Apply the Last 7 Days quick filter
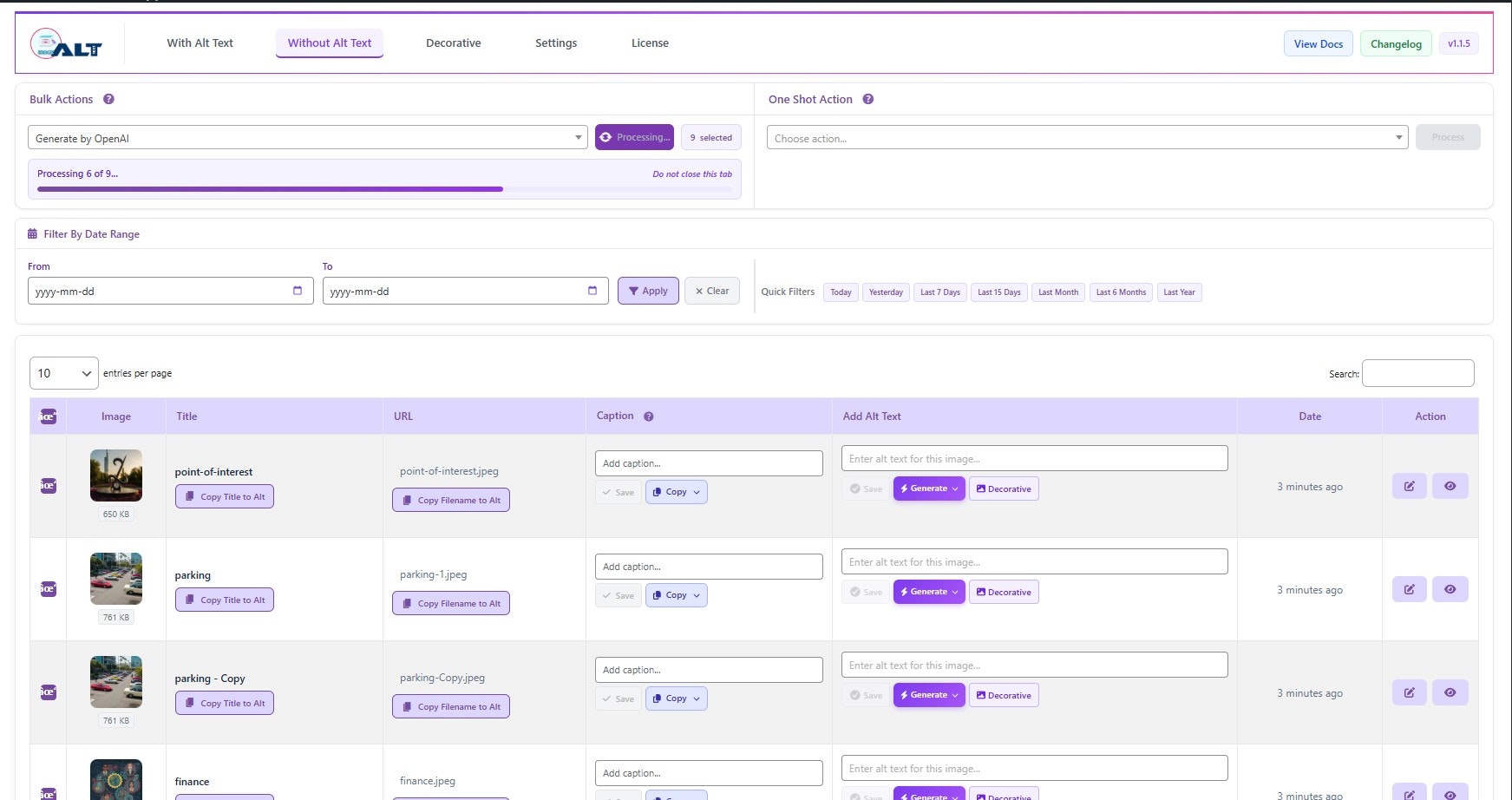 (x=940, y=292)
